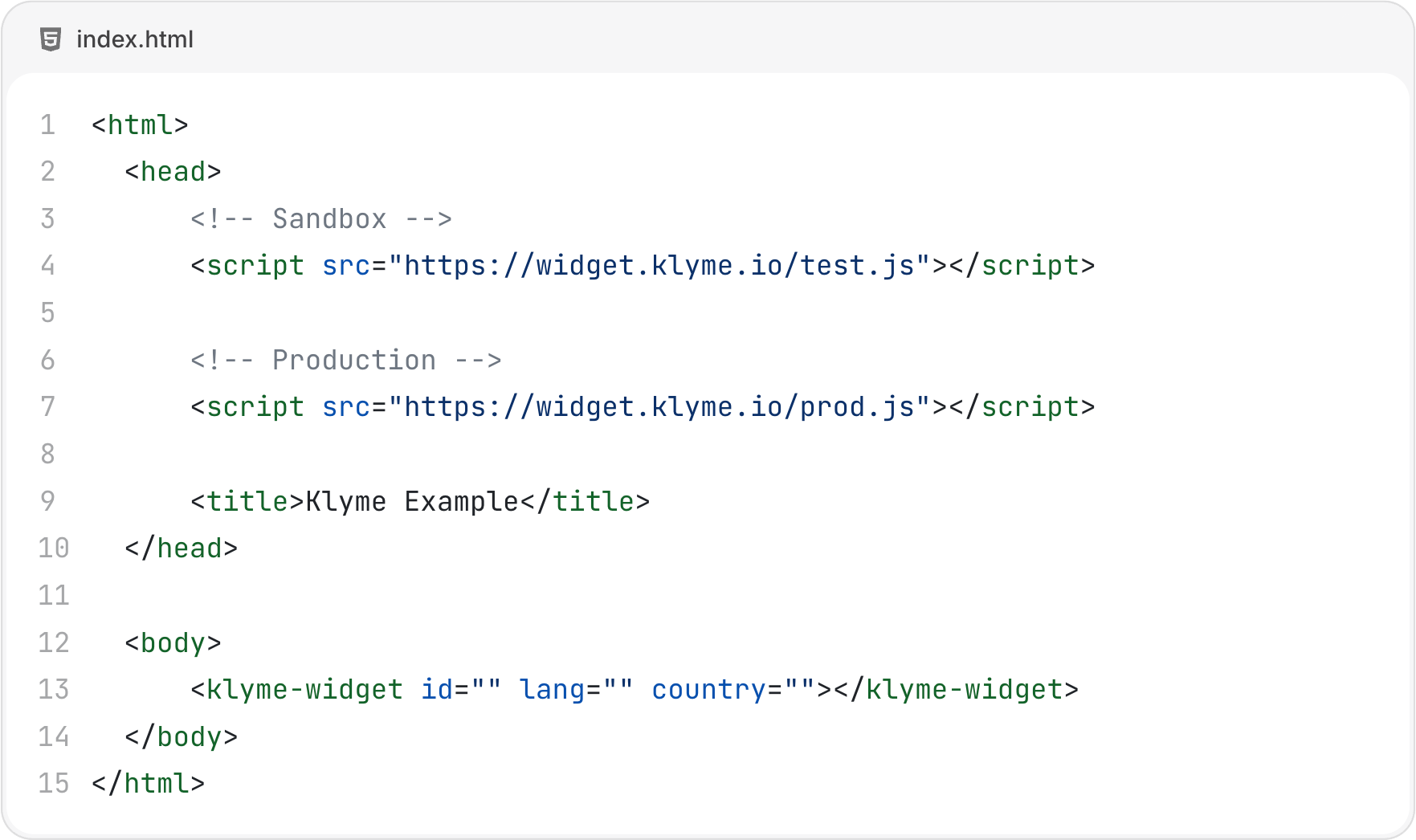1416x840 pixels.
Task: Click the opening html tag
Action: [x=140, y=124]
